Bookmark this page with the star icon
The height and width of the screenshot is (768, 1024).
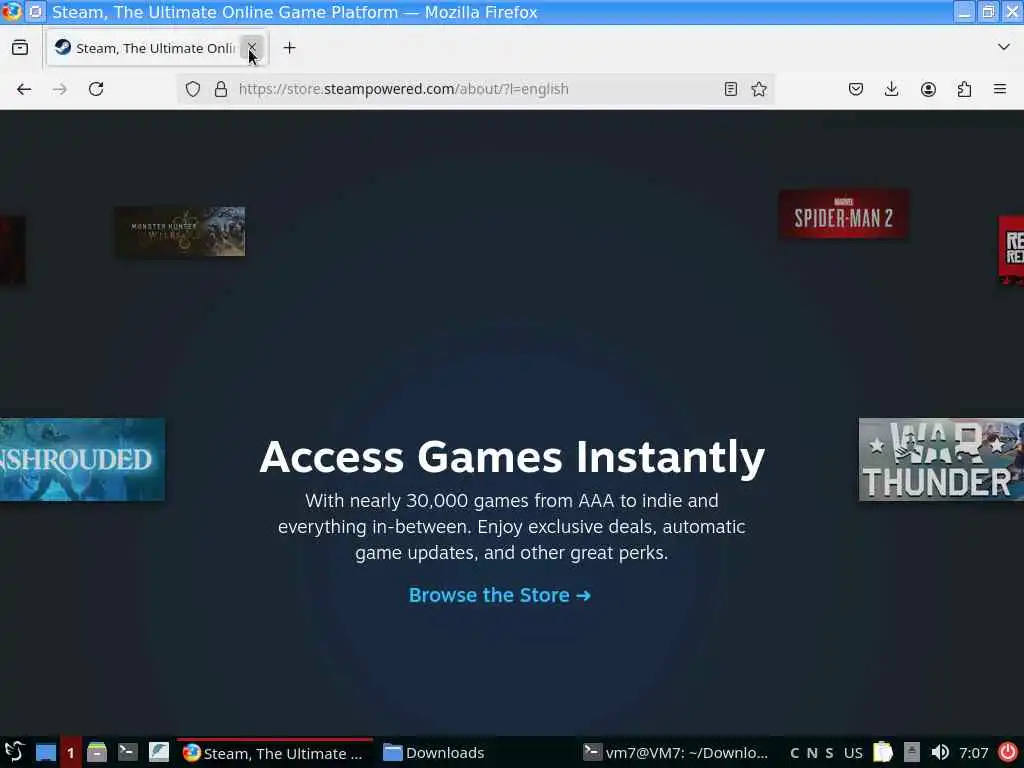[759, 89]
